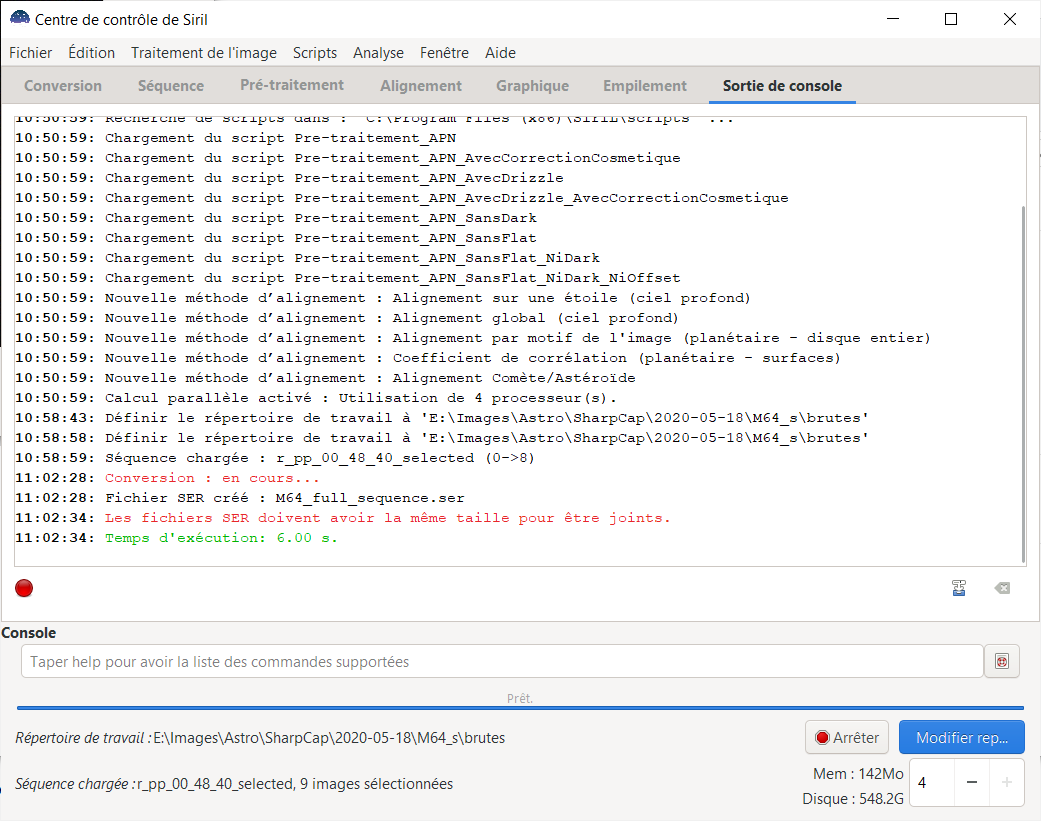The height and width of the screenshot is (821, 1041).
Task: Open the Analyse menu
Action: click(378, 53)
